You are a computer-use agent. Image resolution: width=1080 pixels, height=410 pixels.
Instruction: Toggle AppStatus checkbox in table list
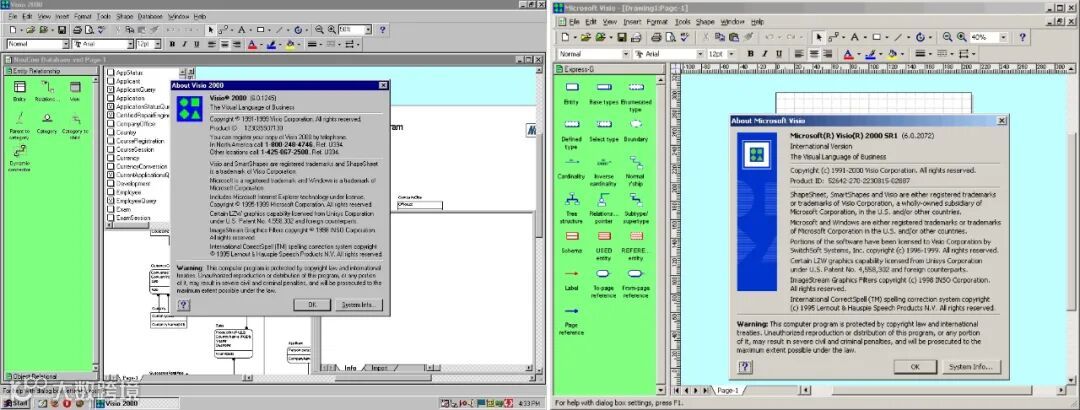[110, 72]
